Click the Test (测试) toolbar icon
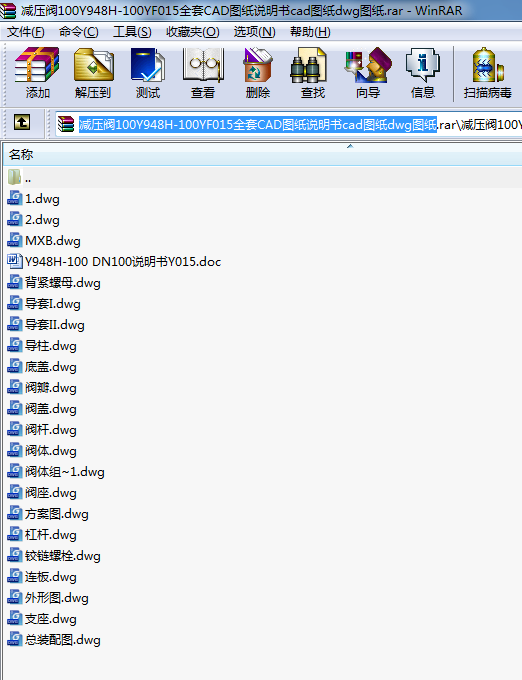Viewport: 522px width, 680px height. pyautogui.click(x=148, y=65)
